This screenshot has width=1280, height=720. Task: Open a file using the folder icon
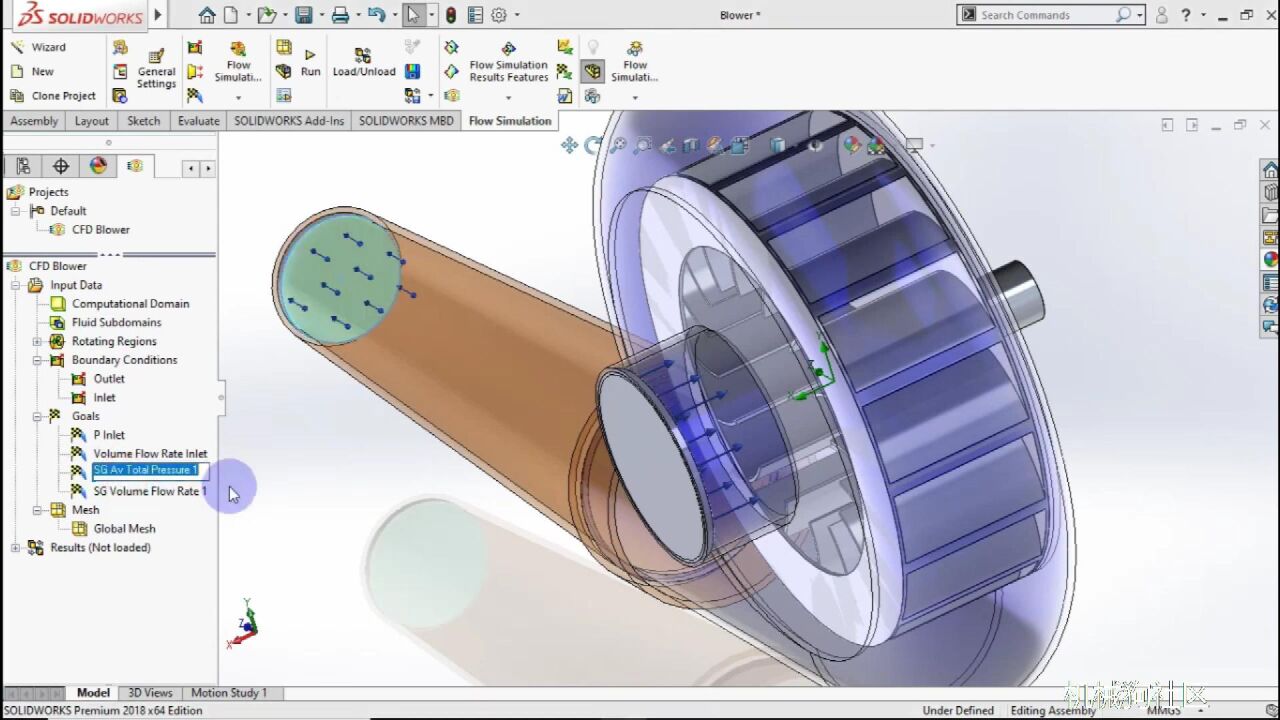pyautogui.click(x=265, y=15)
